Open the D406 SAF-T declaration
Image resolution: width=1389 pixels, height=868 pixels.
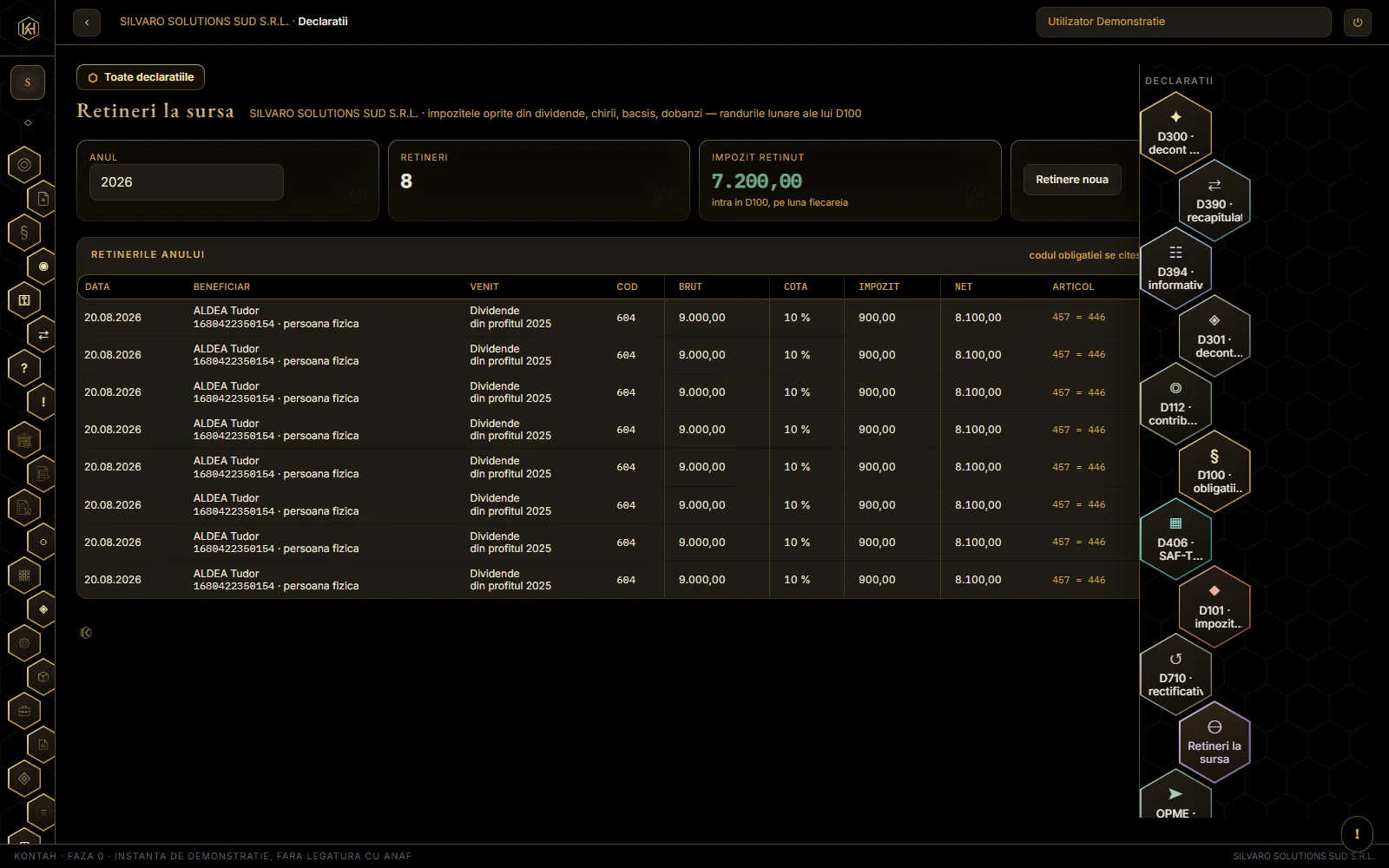1175,539
